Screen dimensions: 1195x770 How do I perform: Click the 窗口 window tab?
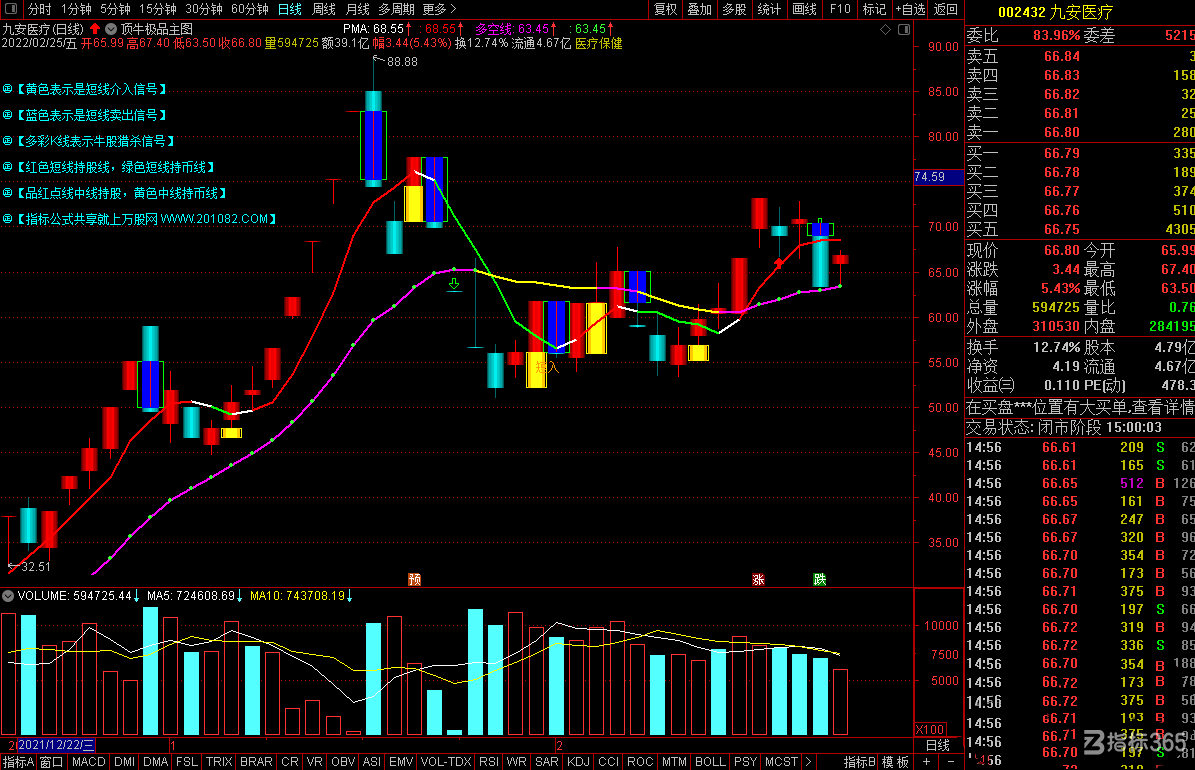coord(52,762)
